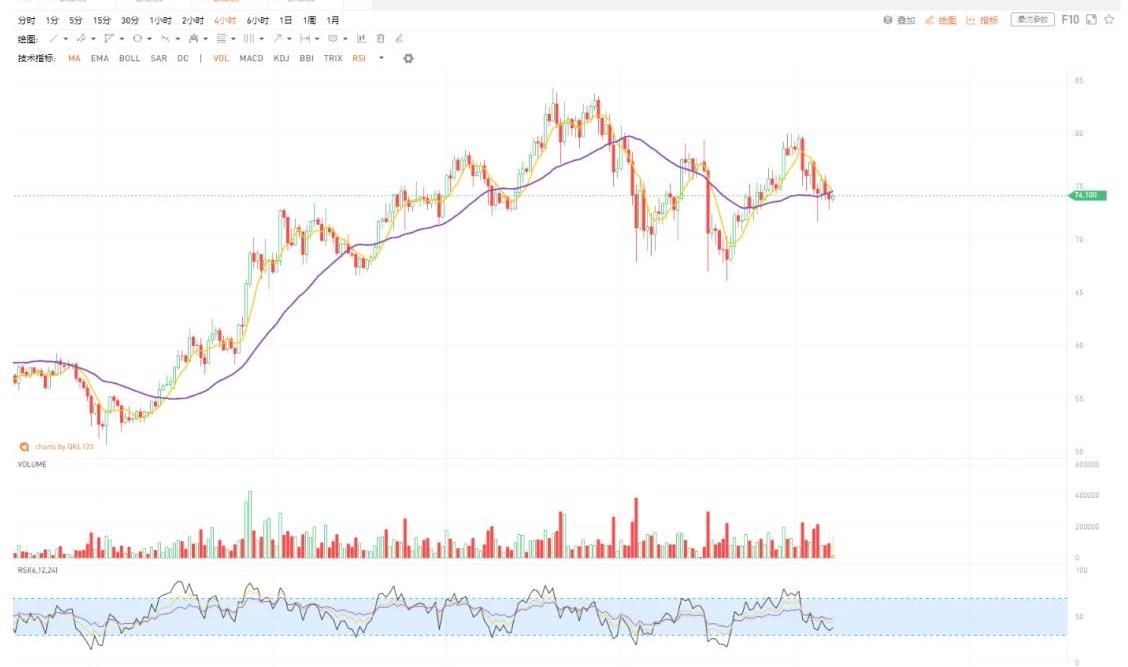Screen dimensions: 1128x667
Task: Select the 15分 timeframe tab
Action: (x=102, y=20)
